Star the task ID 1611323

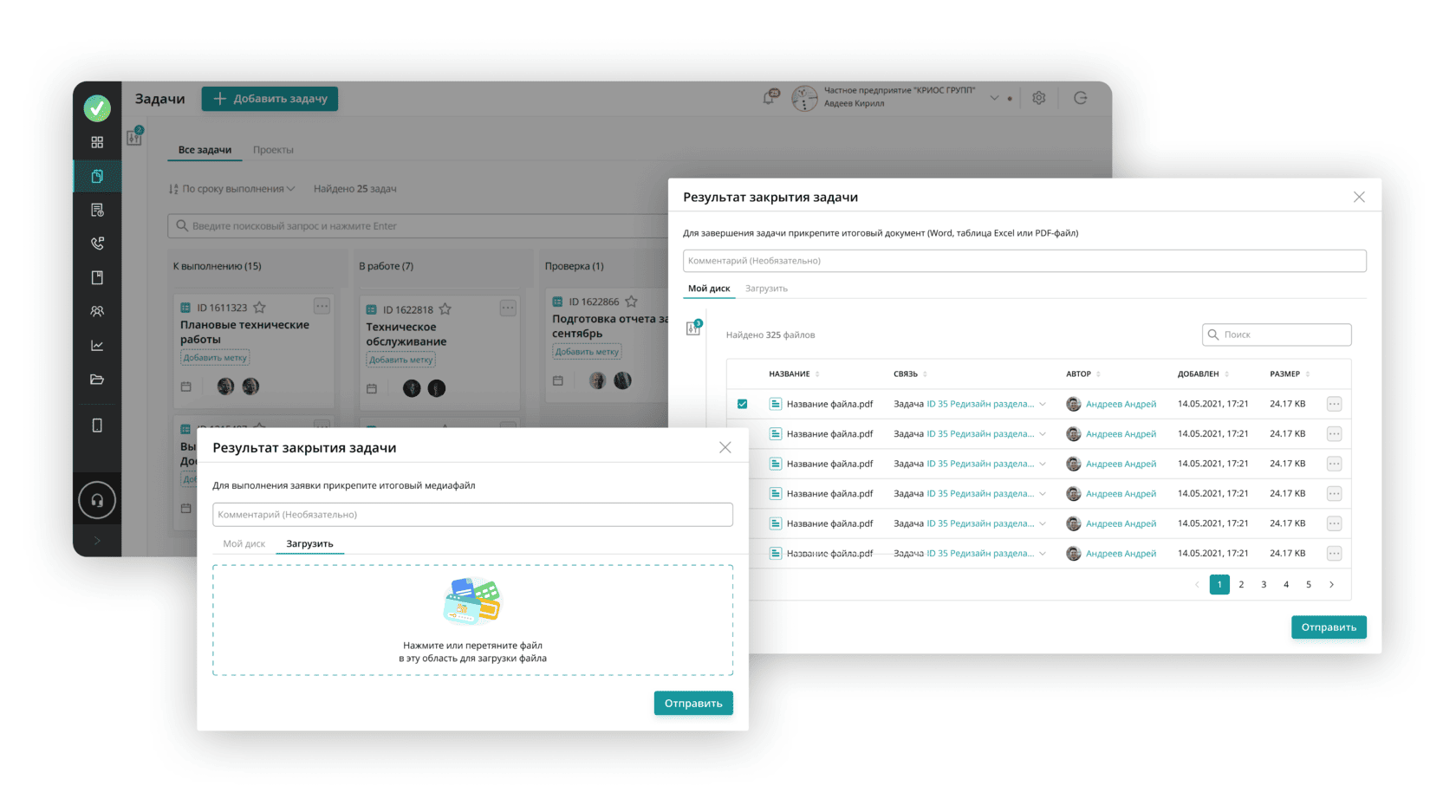(259, 308)
